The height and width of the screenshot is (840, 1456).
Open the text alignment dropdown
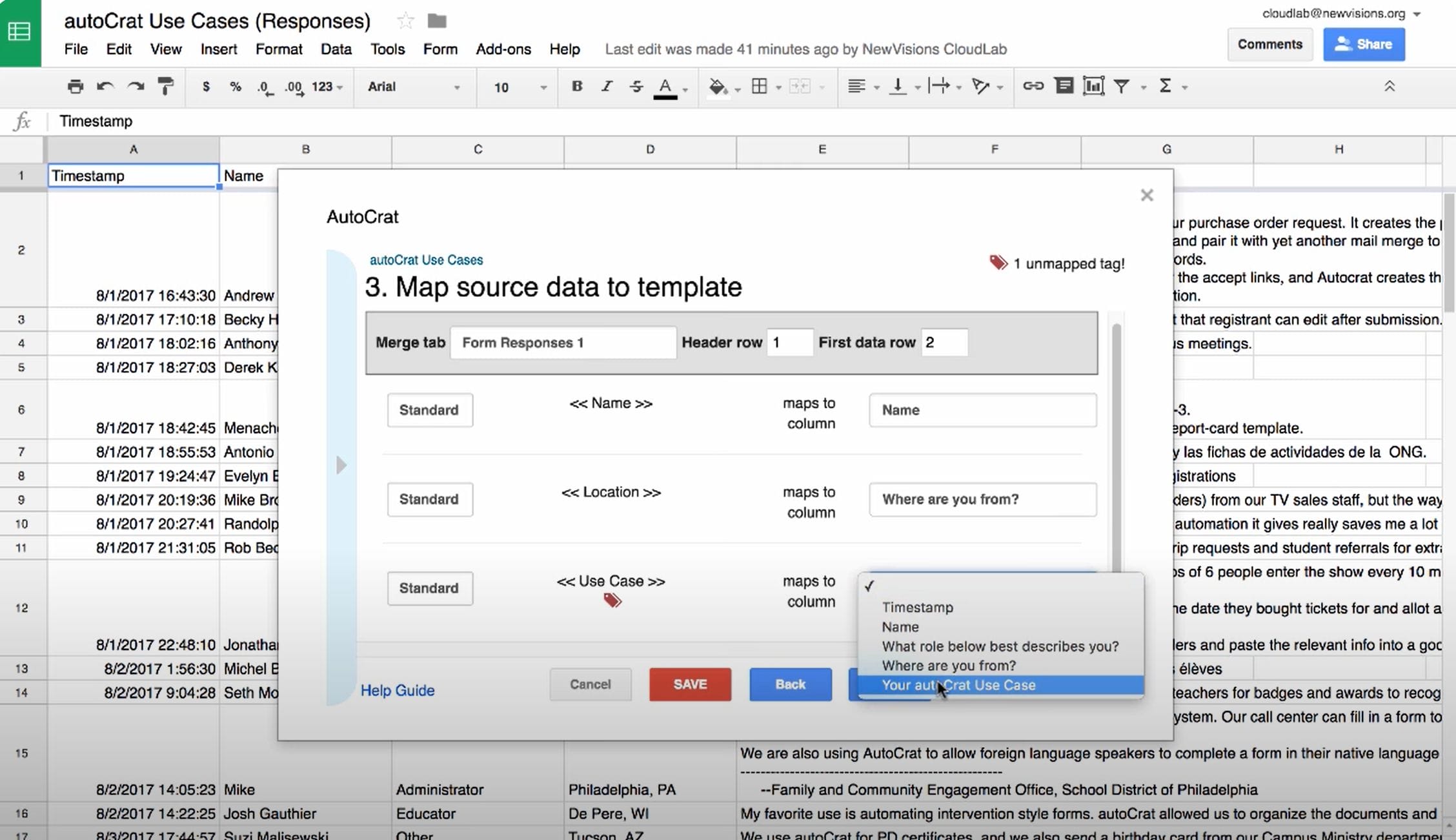[862, 86]
